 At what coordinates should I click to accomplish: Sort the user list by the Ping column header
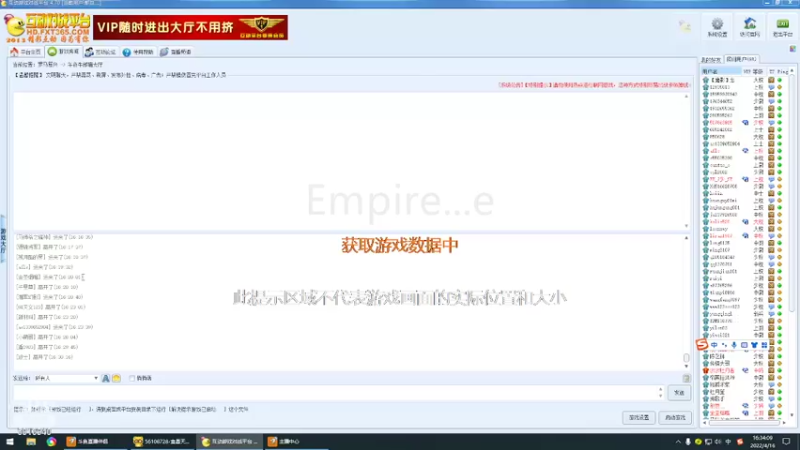(x=782, y=71)
